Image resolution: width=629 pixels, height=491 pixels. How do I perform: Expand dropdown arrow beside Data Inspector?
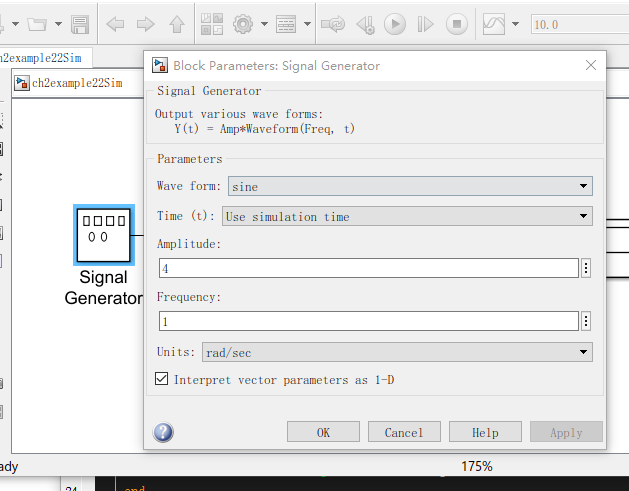point(515,24)
